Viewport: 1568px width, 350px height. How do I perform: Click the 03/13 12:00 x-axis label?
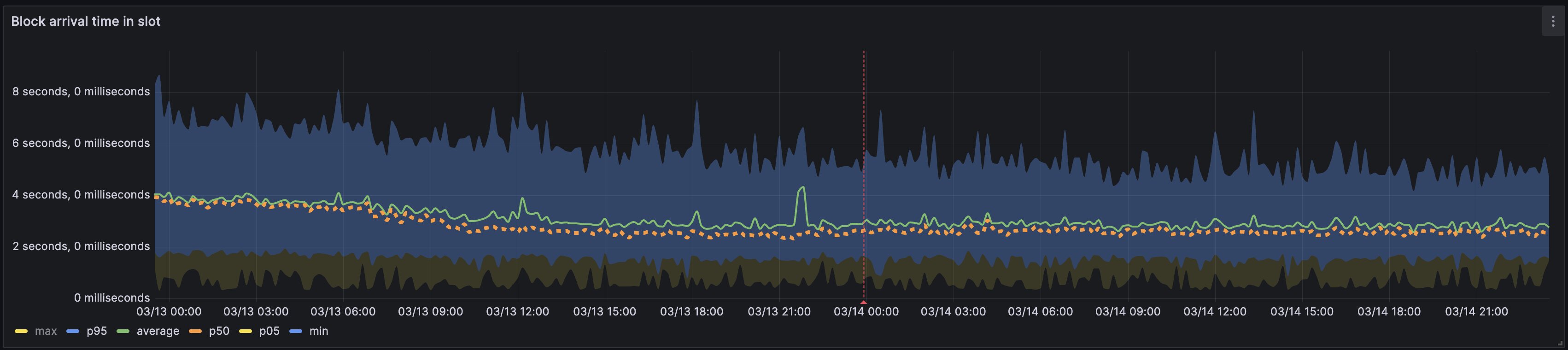tap(517, 312)
